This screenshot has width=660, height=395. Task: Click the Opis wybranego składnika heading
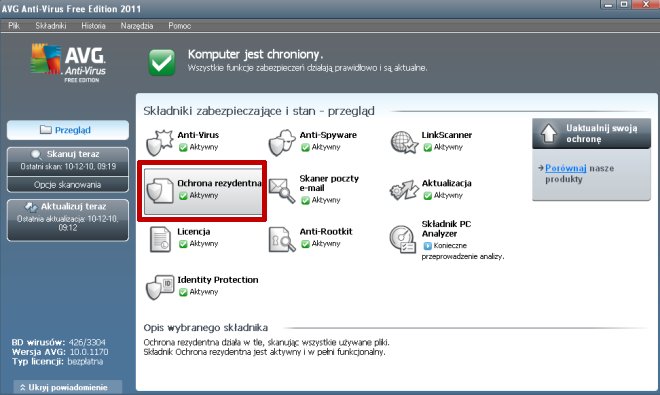(x=206, y=328)
